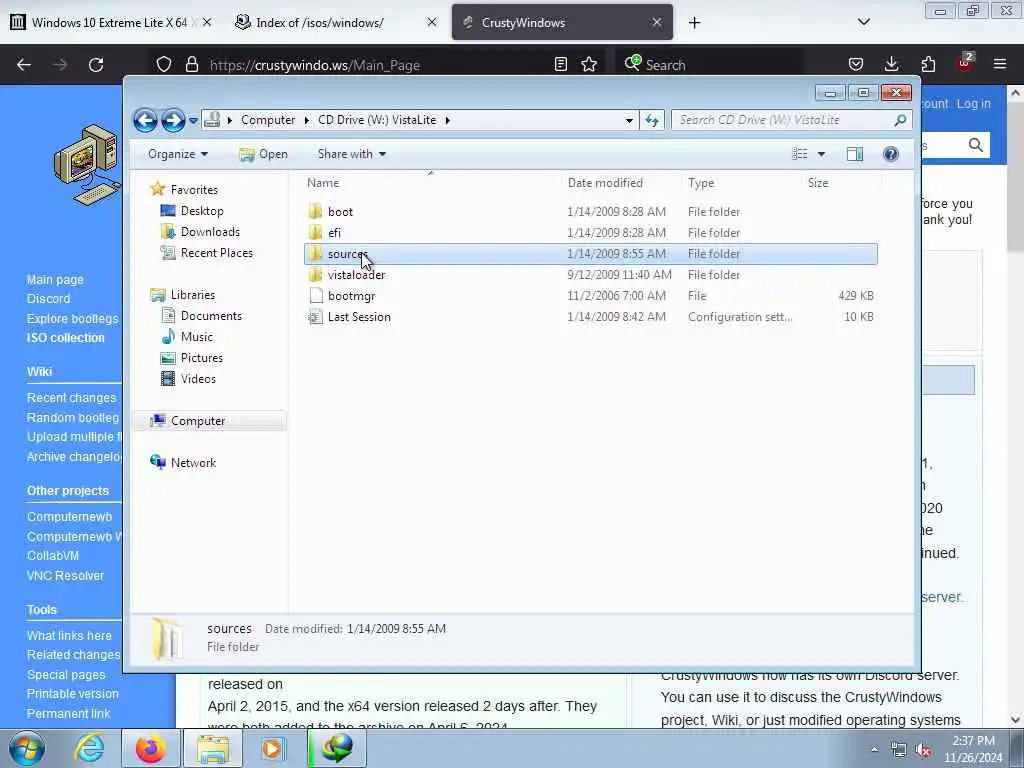1024x768 pixels.
Task: Show hidden tray icons arrow
Action: pos(874,750)
